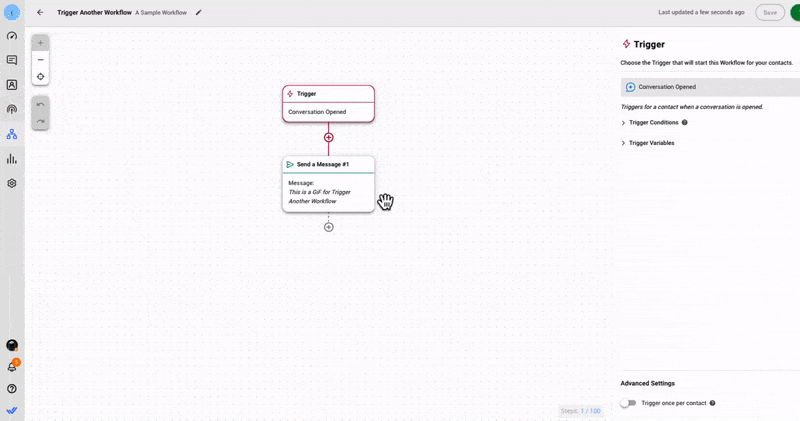Open the Settings gear icon in sidebar
Screen dimensions: 800x421
point(12,183)
